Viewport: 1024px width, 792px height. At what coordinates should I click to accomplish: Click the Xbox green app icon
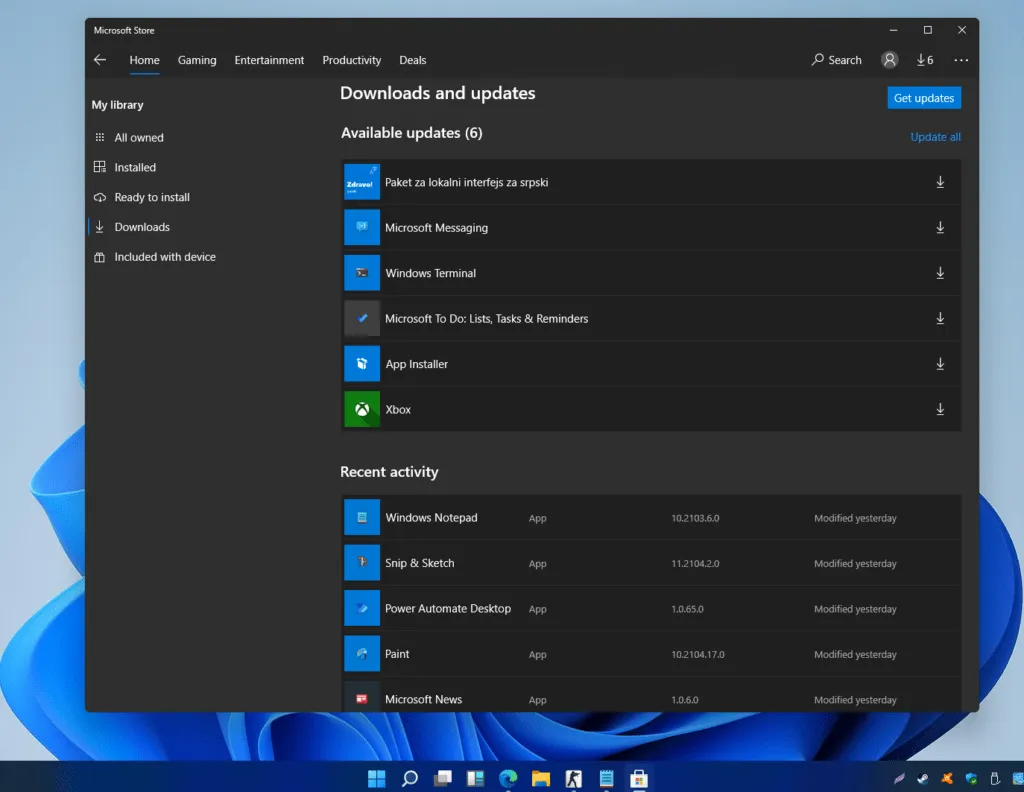pyautogui.click(x=362, y=409)
